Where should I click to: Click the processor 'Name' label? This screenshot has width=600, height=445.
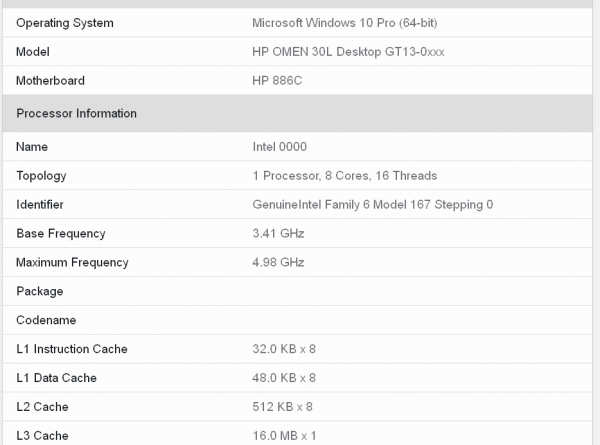click(32, 147)
